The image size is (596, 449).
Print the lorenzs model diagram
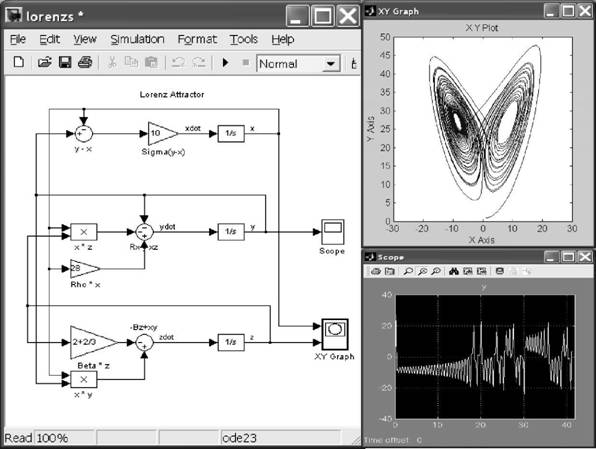pos(85,62)
